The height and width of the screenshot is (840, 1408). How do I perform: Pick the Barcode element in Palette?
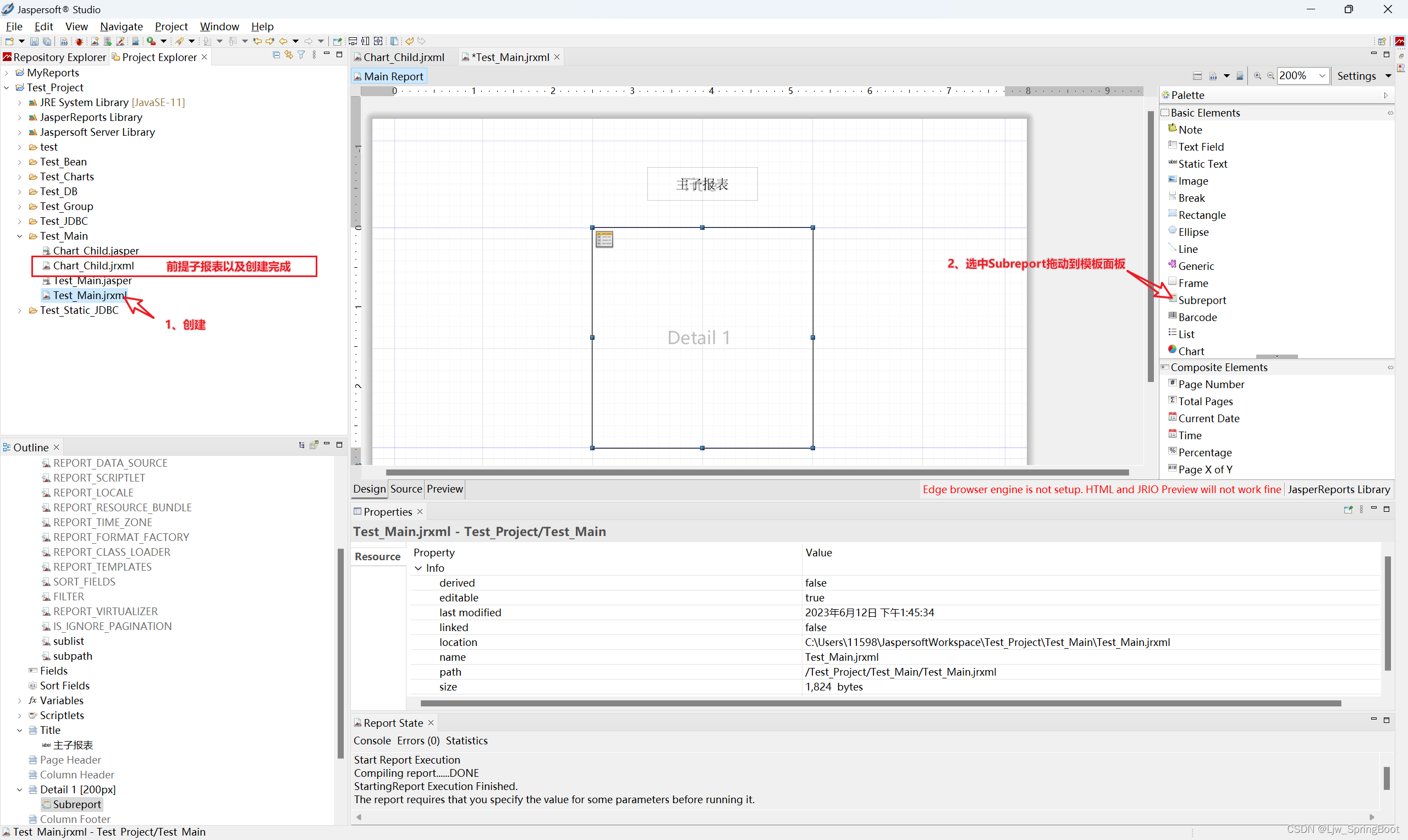pyautogui.click(x=1192, y=317)
